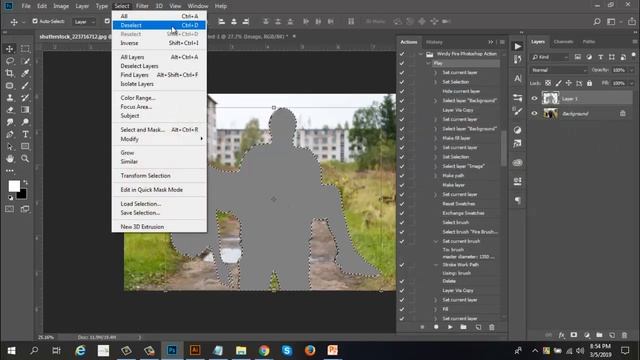Expand the Make path step
The width and height of the screenshot is (640, 360).
coord(436,176)
